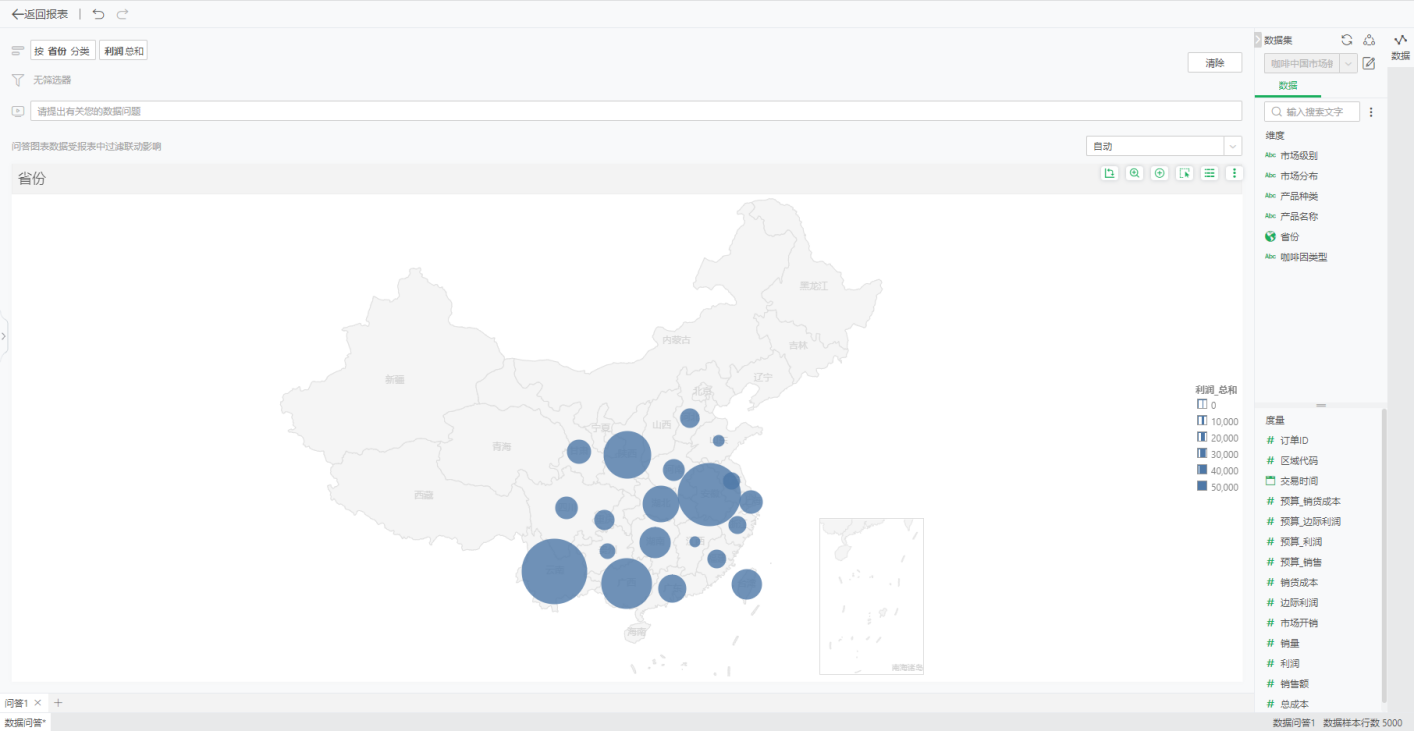This screenshot has height=731, width=1414.
Task: Click the zoom-in magnifier icon on chart
Action: pyautogui.click(x=1134, y=173)
